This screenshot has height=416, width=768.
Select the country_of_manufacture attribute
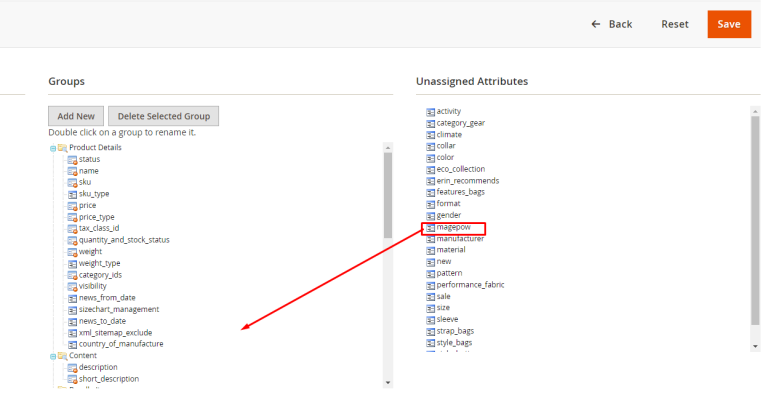[x=120, y=344]
